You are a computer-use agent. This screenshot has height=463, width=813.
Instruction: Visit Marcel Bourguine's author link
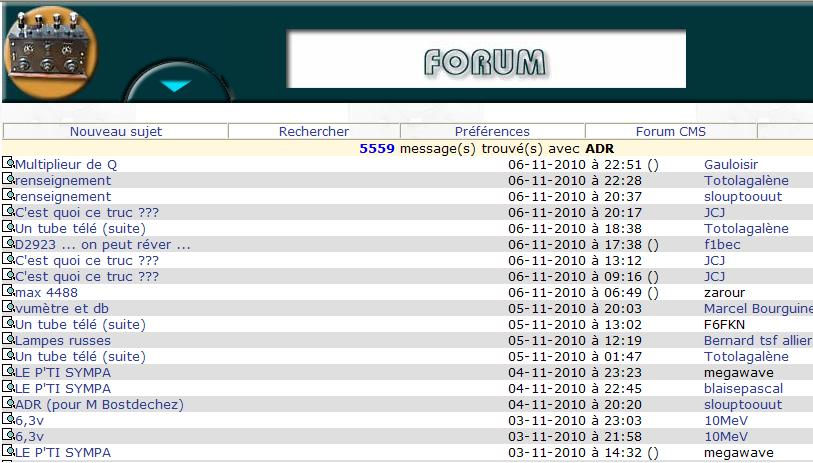point(757,308)
